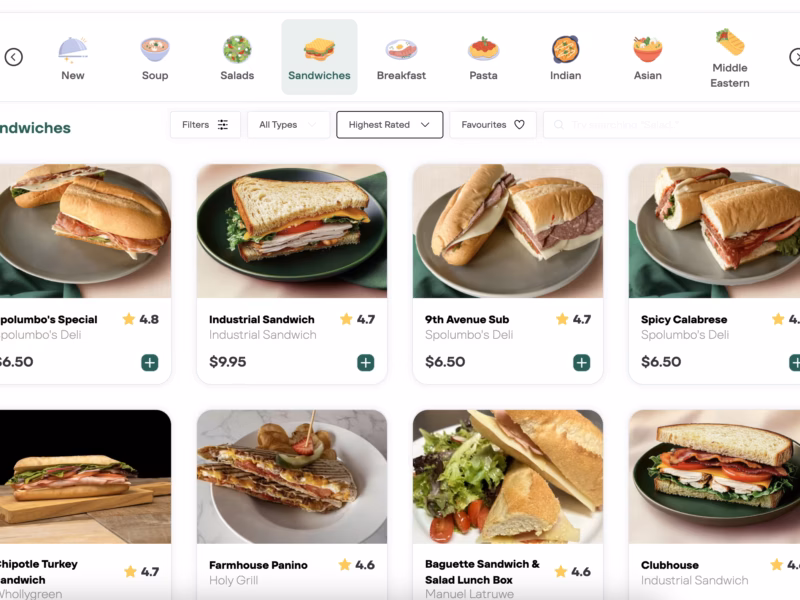Browse the Asian category
This screenshot has width=800, height=600.
pyautogui.click(x=647, y=57)
